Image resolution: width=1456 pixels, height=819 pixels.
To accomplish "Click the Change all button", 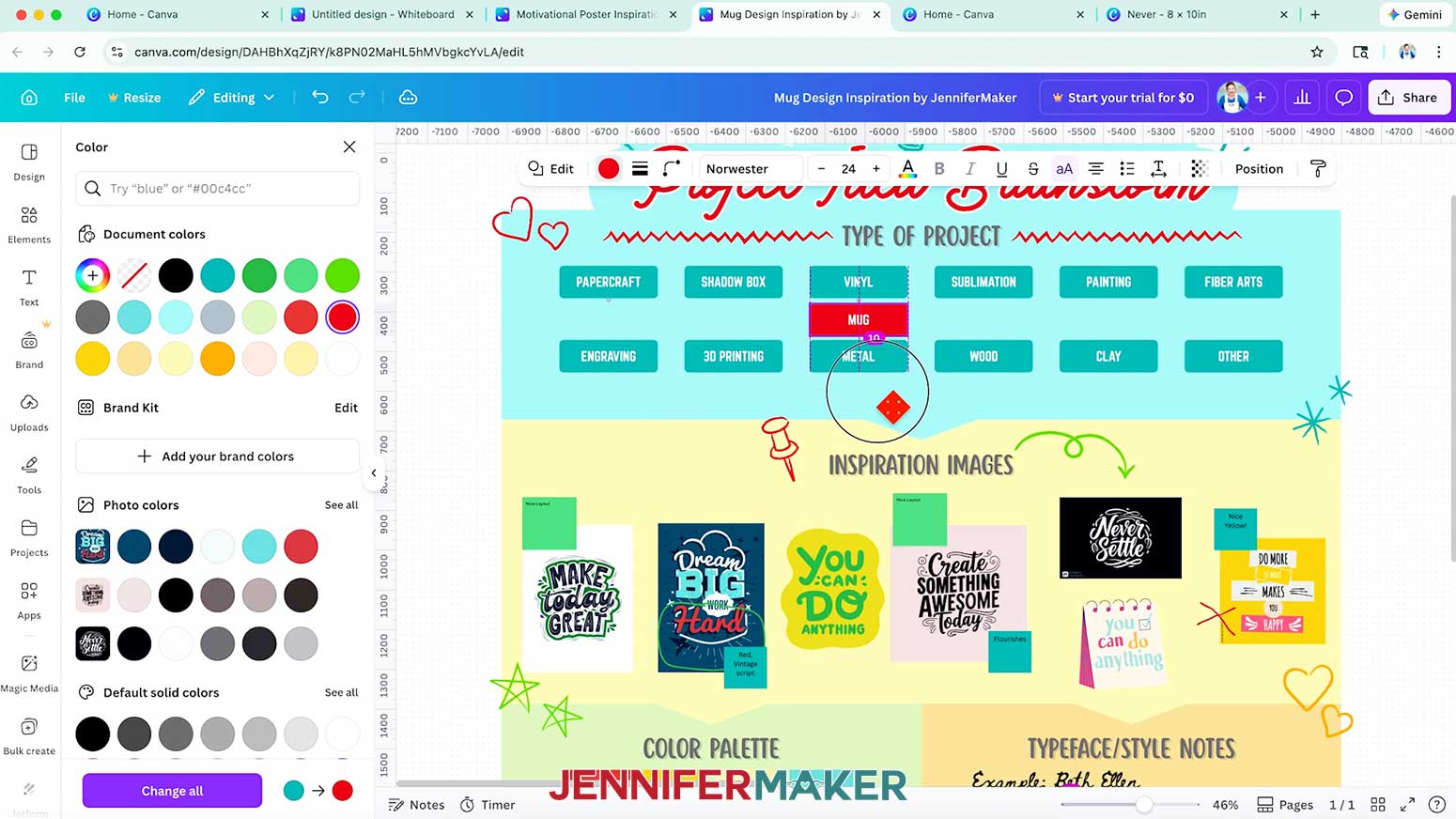I will (172, 791).
